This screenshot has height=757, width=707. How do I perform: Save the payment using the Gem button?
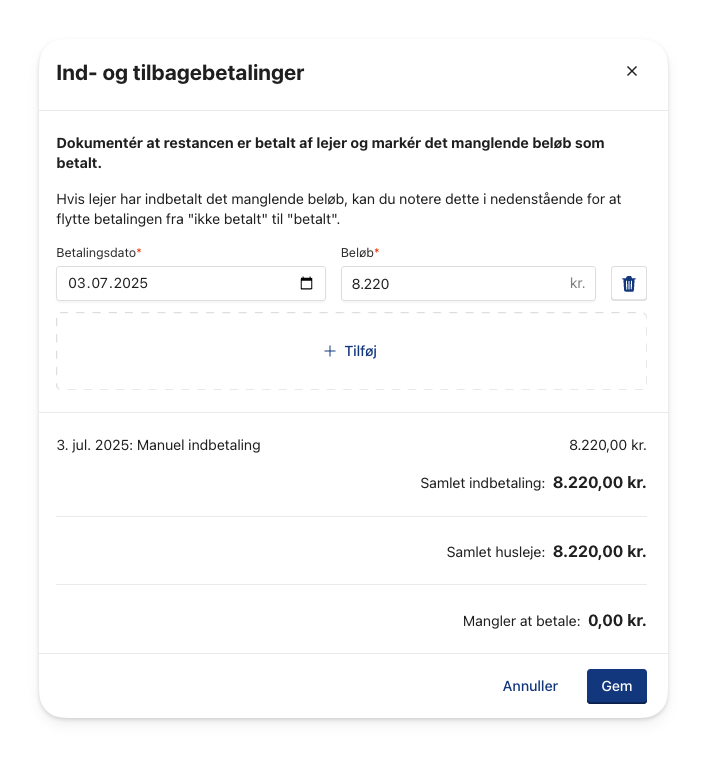pos(617,686)
